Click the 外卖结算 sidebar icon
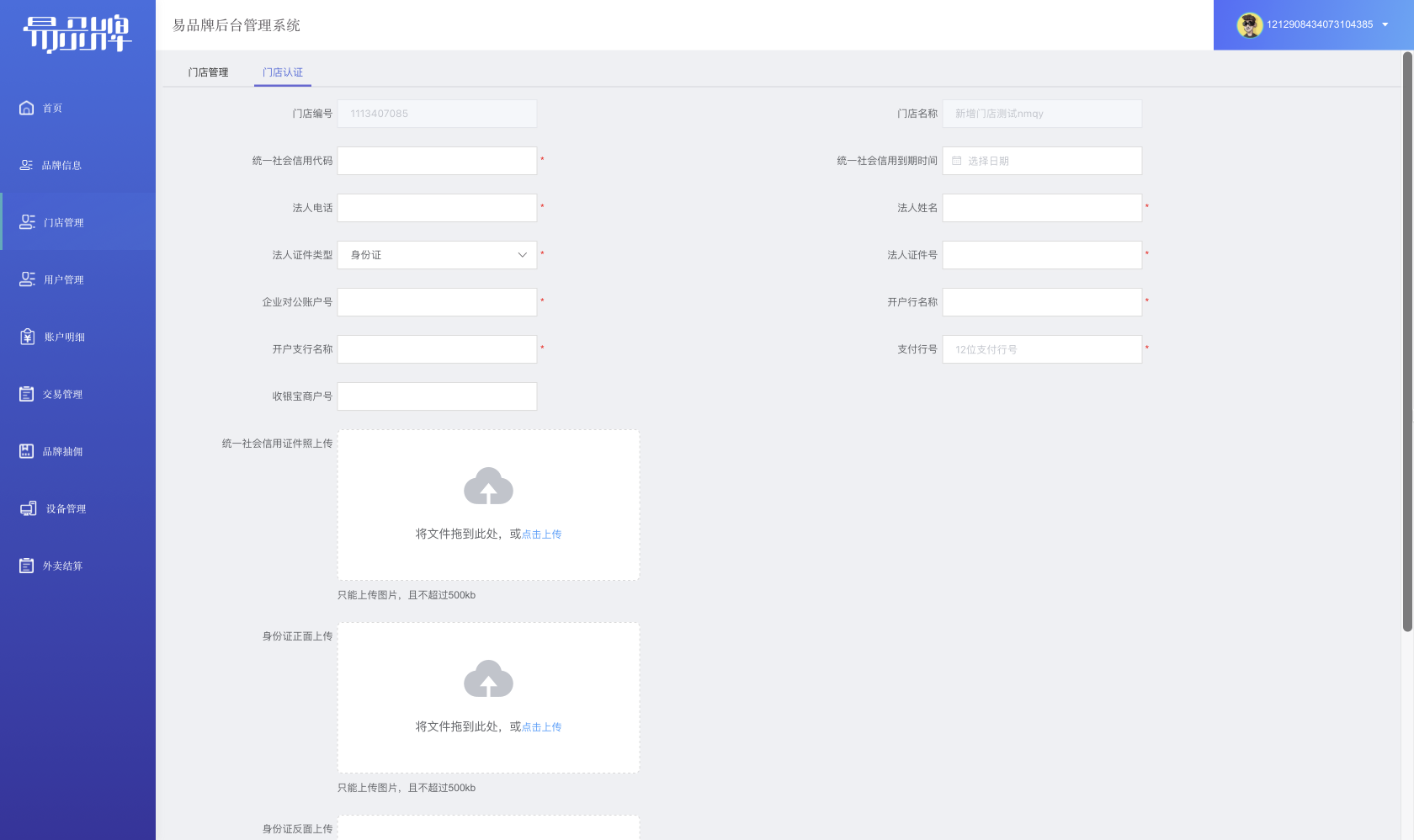This screenshot has height=840, width=1414. point(27,566)
